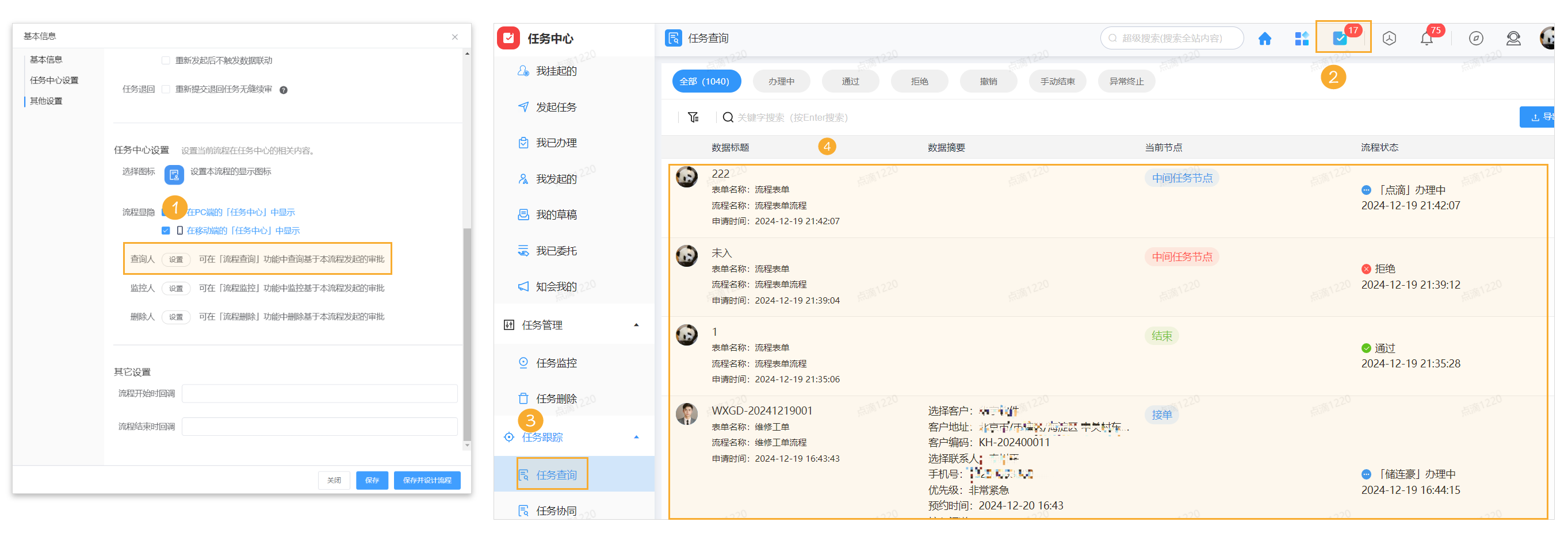The image size is (1568, 537).
Task: Open the compass navigation icon
Action: click(1476, 38)
